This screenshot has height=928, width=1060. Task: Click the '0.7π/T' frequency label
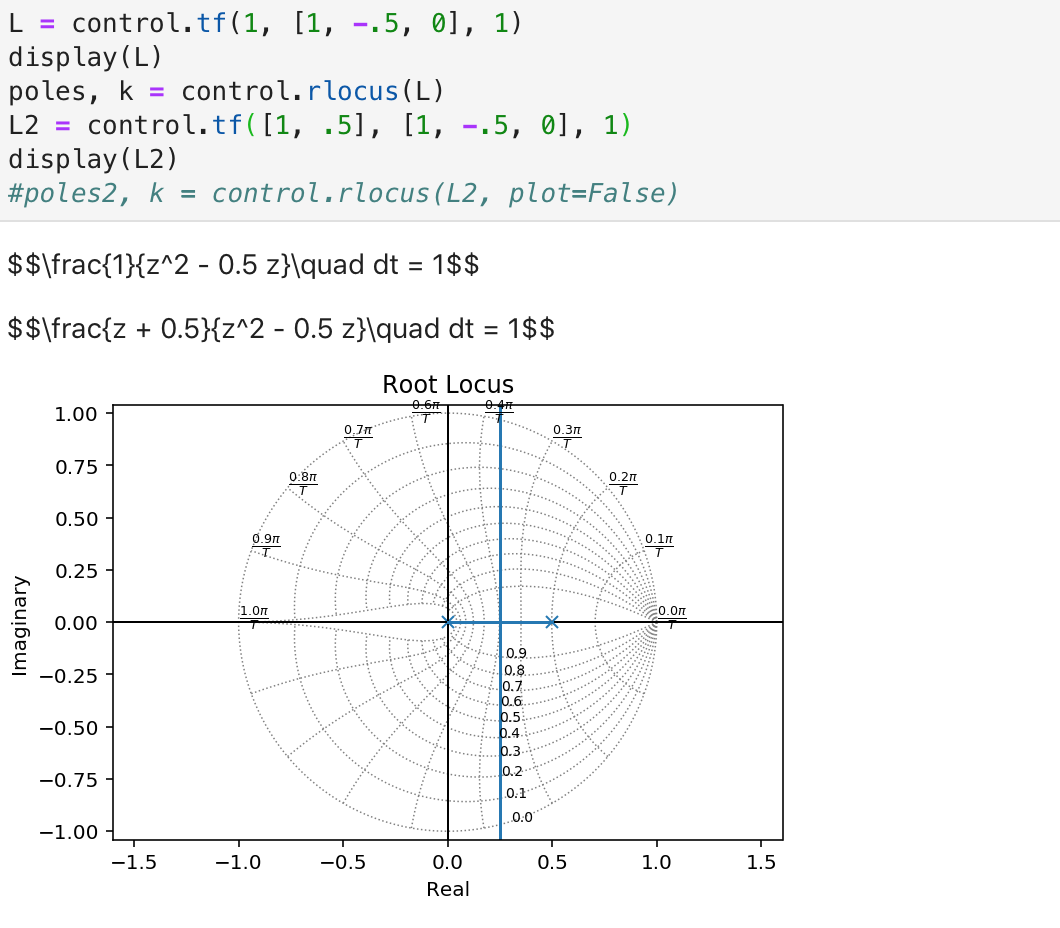pyautogui.click(x=358, y=436)
